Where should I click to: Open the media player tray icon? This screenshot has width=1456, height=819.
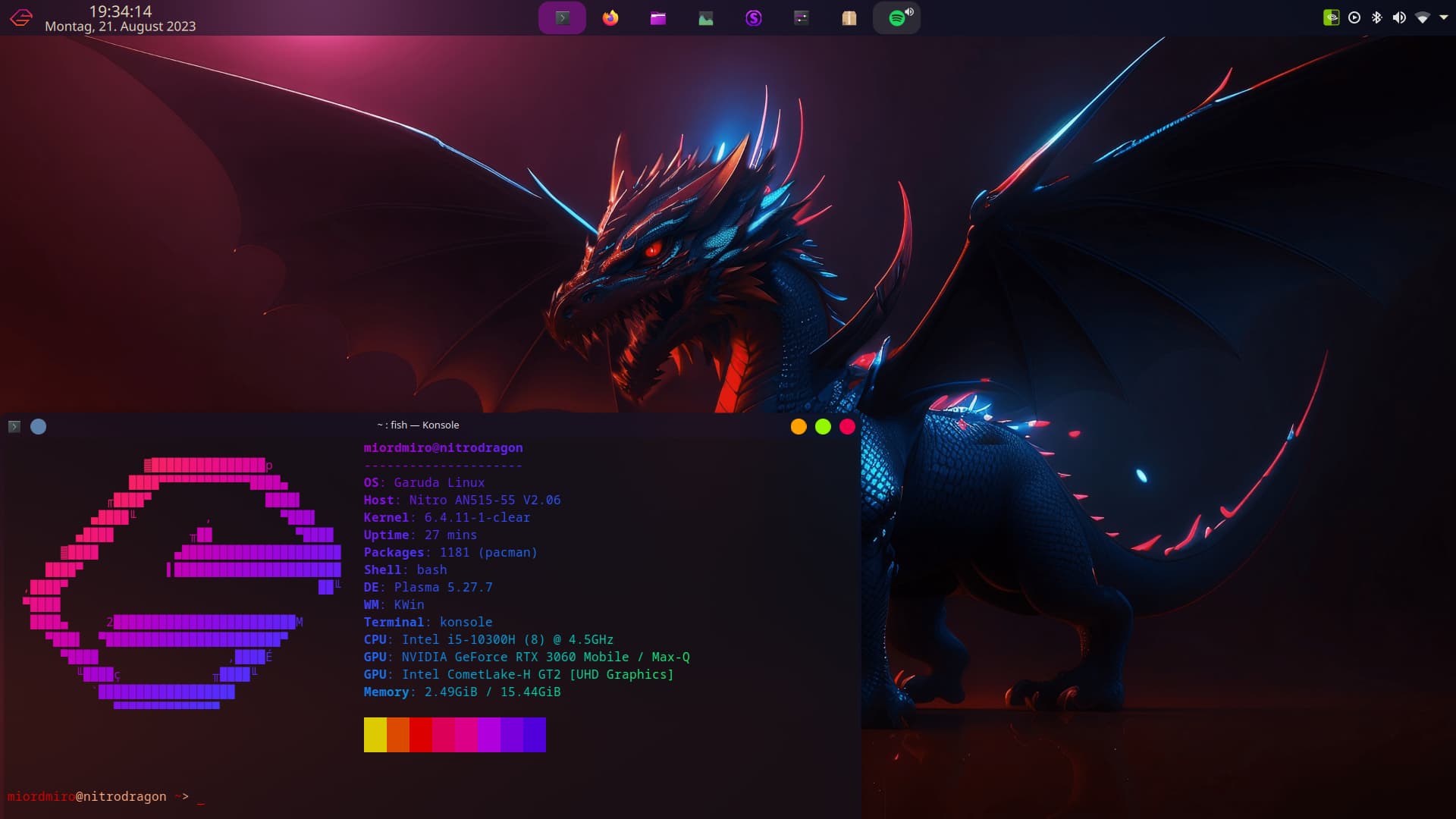1354,17
